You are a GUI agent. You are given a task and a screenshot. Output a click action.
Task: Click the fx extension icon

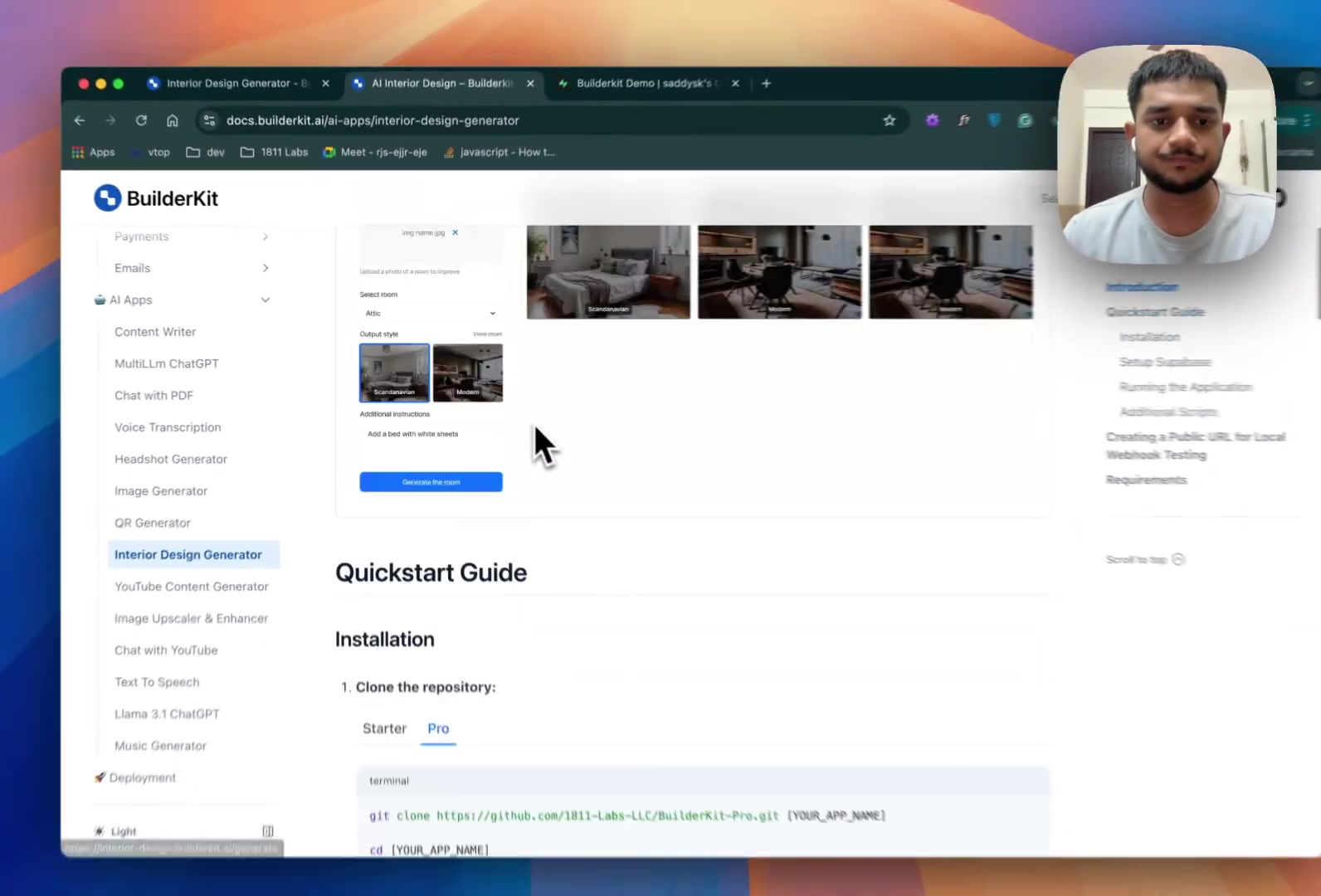point(963,120)
